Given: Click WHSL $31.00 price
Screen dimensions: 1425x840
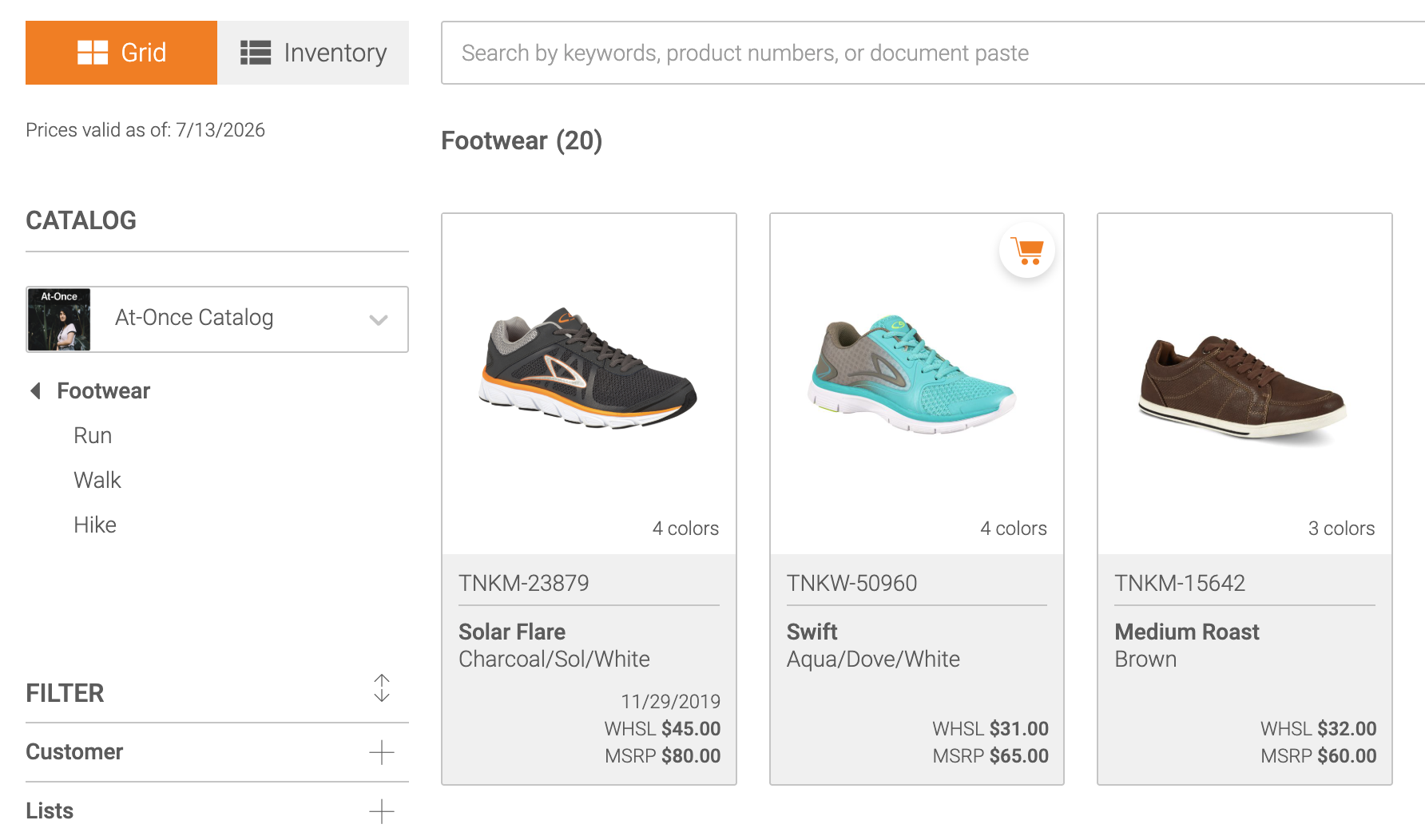Looking at the screenshot, I should pos(990,729).
